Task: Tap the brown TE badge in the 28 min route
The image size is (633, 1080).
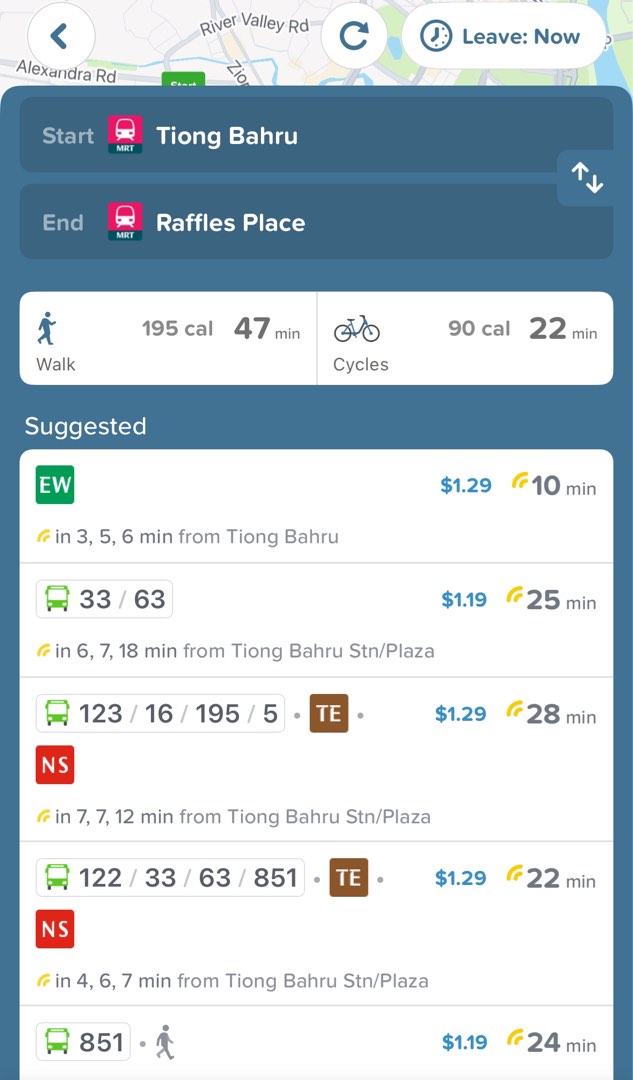Action: click(x=329, y=714)
